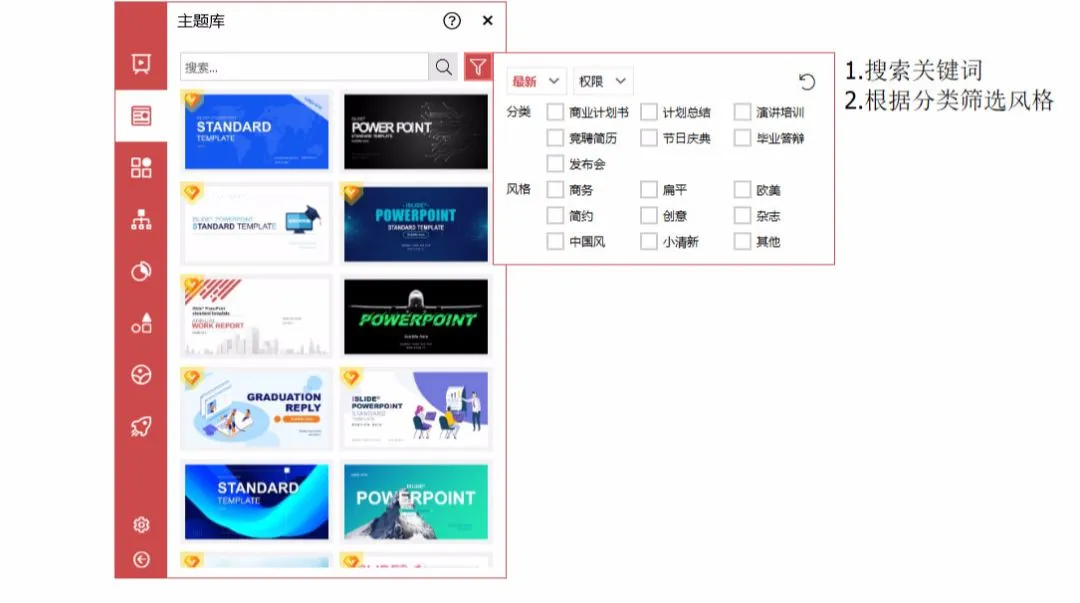Click the back arrow circle icon in the sidebar
This screenshot has height=603, width=1080.
coord(141,560)
